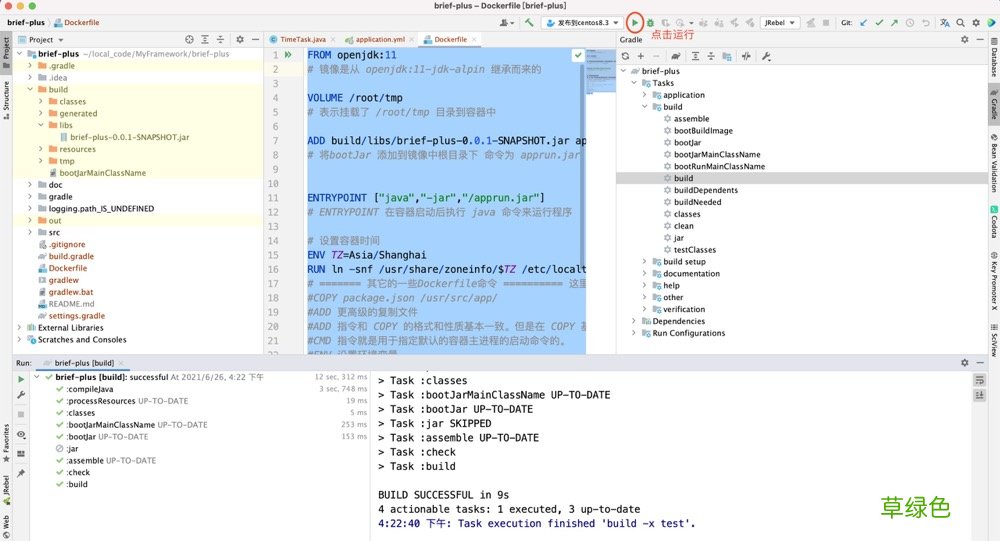Click the editor code minimap thumbnail

tap(600, 70)
